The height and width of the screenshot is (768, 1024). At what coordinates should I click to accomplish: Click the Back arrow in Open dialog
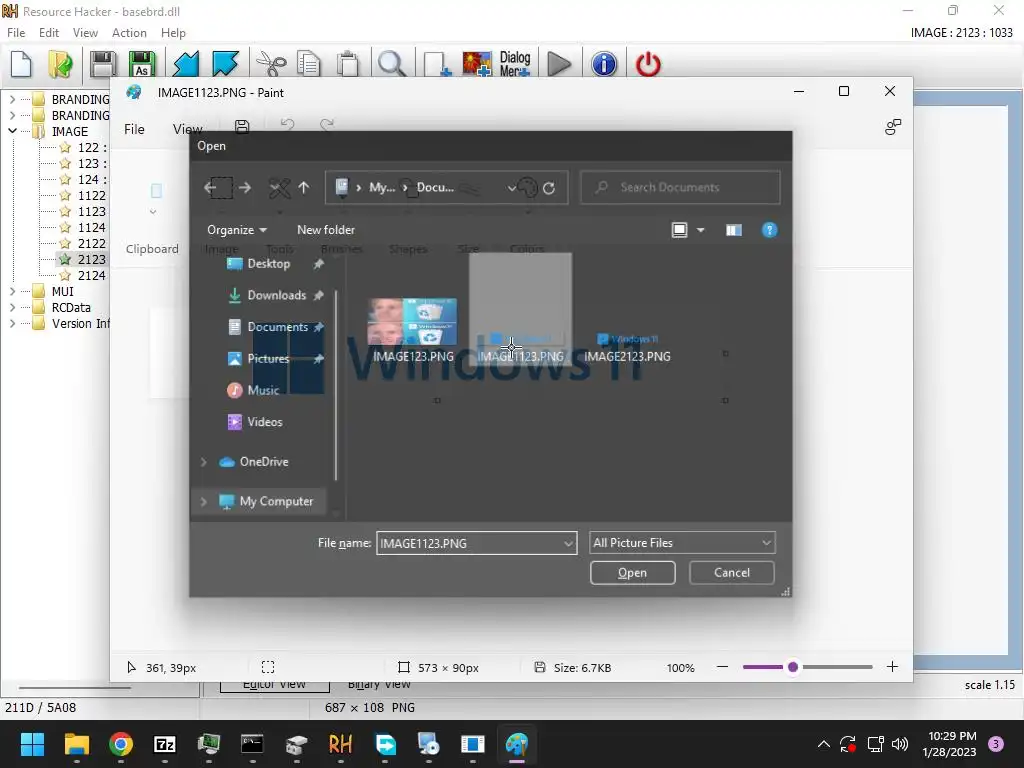point(210,188)
